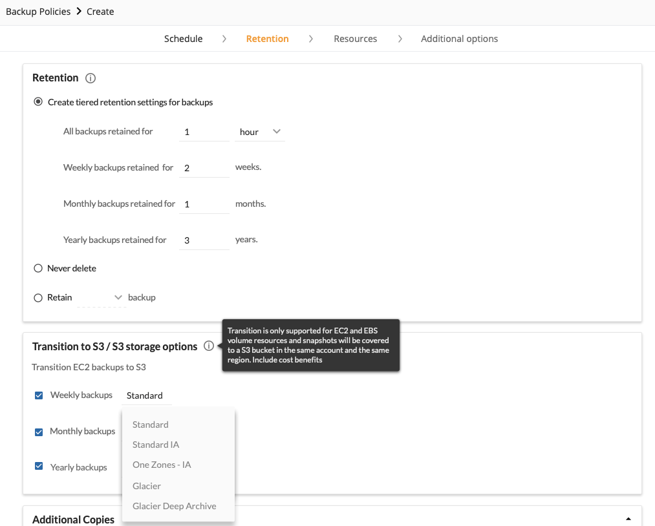655x526 pixels.
Task: Select tiered retention settings radio button
Action: point(38,102)
